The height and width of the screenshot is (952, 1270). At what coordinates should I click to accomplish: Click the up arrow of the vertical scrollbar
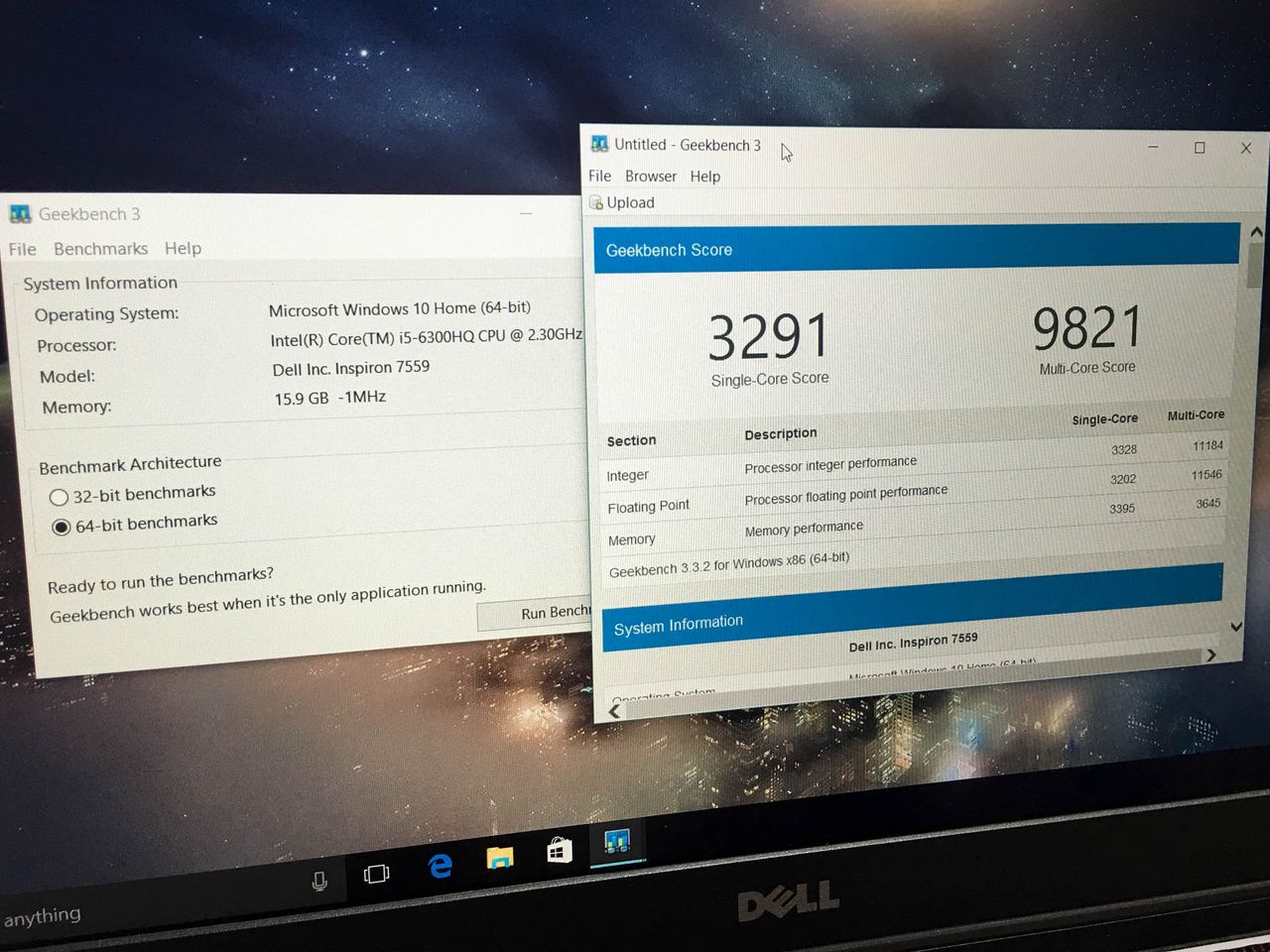(x=1256, y=231)
